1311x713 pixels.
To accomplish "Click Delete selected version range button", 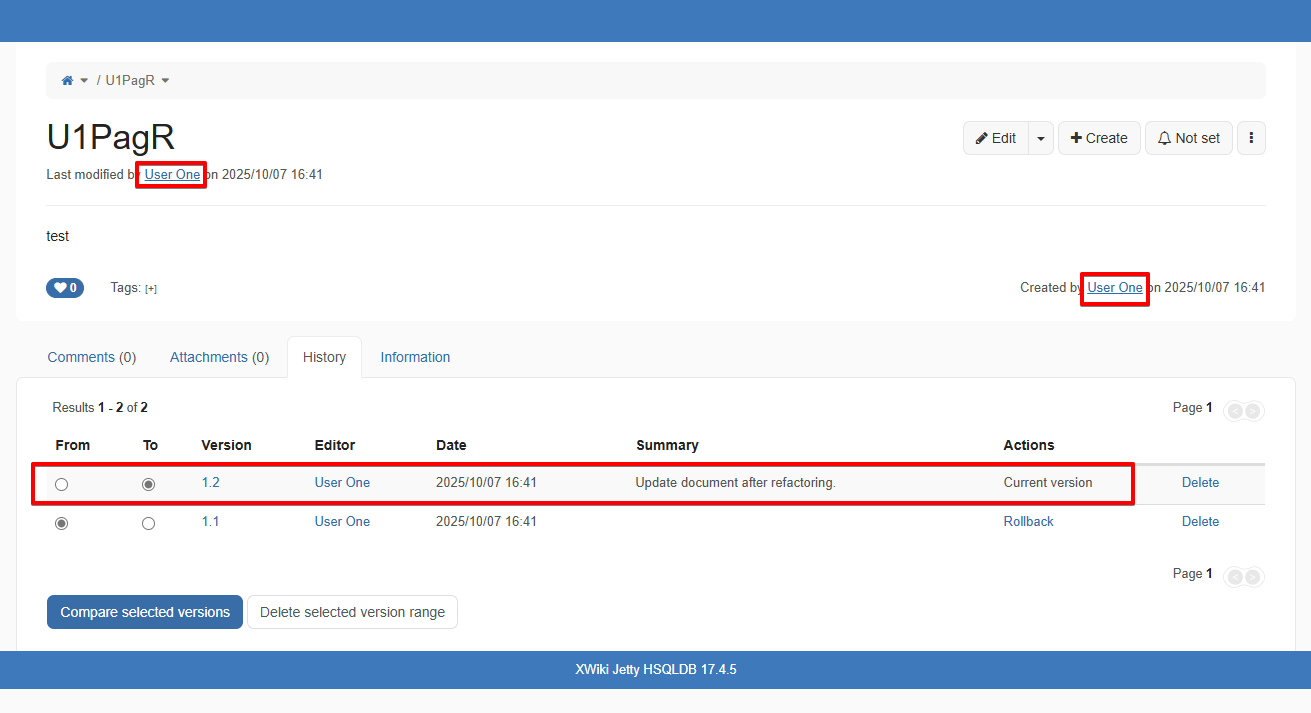I will tap(352, 612).
